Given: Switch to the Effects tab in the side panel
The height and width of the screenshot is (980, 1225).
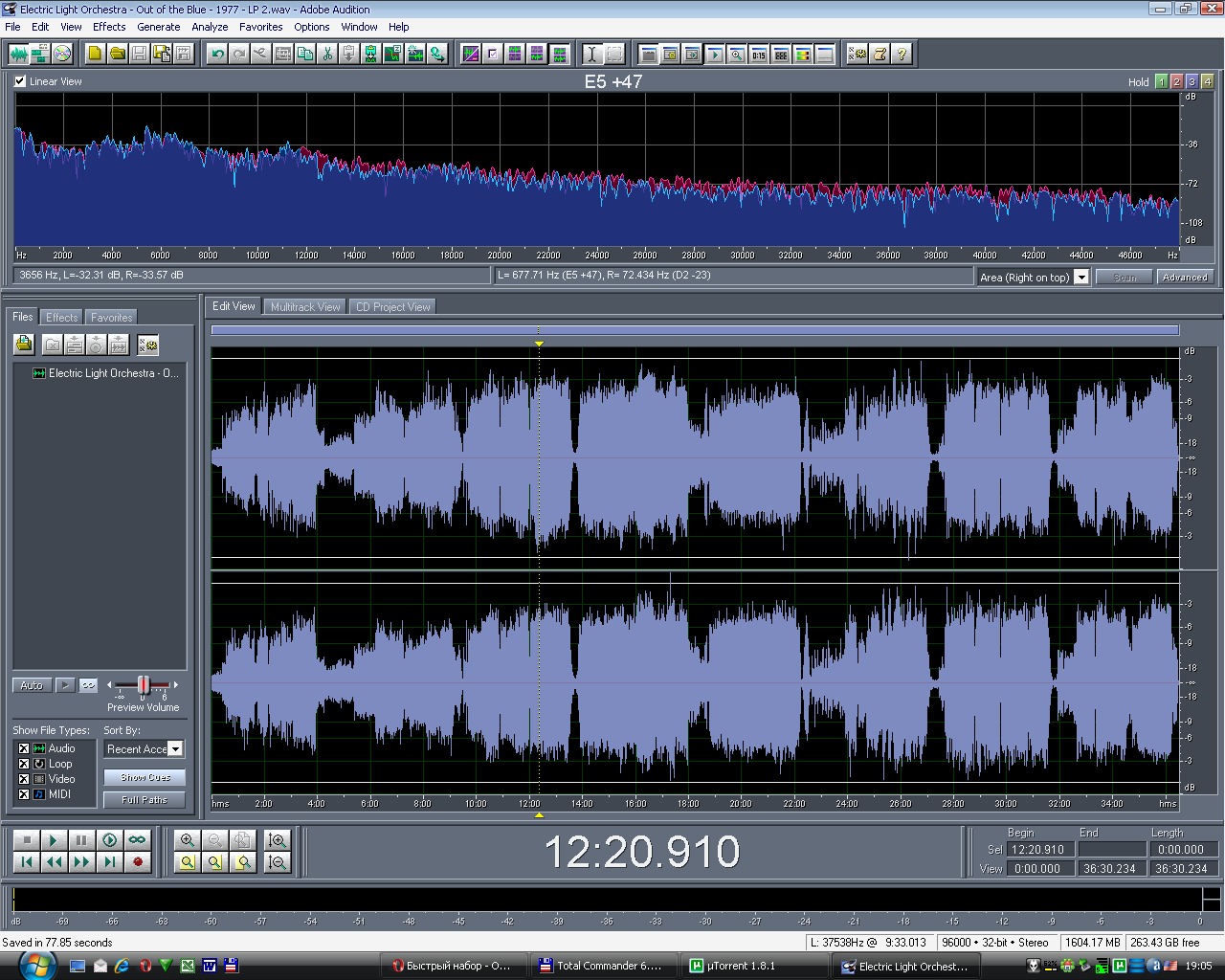Looking at the screenshot, I should pos(62,318).
